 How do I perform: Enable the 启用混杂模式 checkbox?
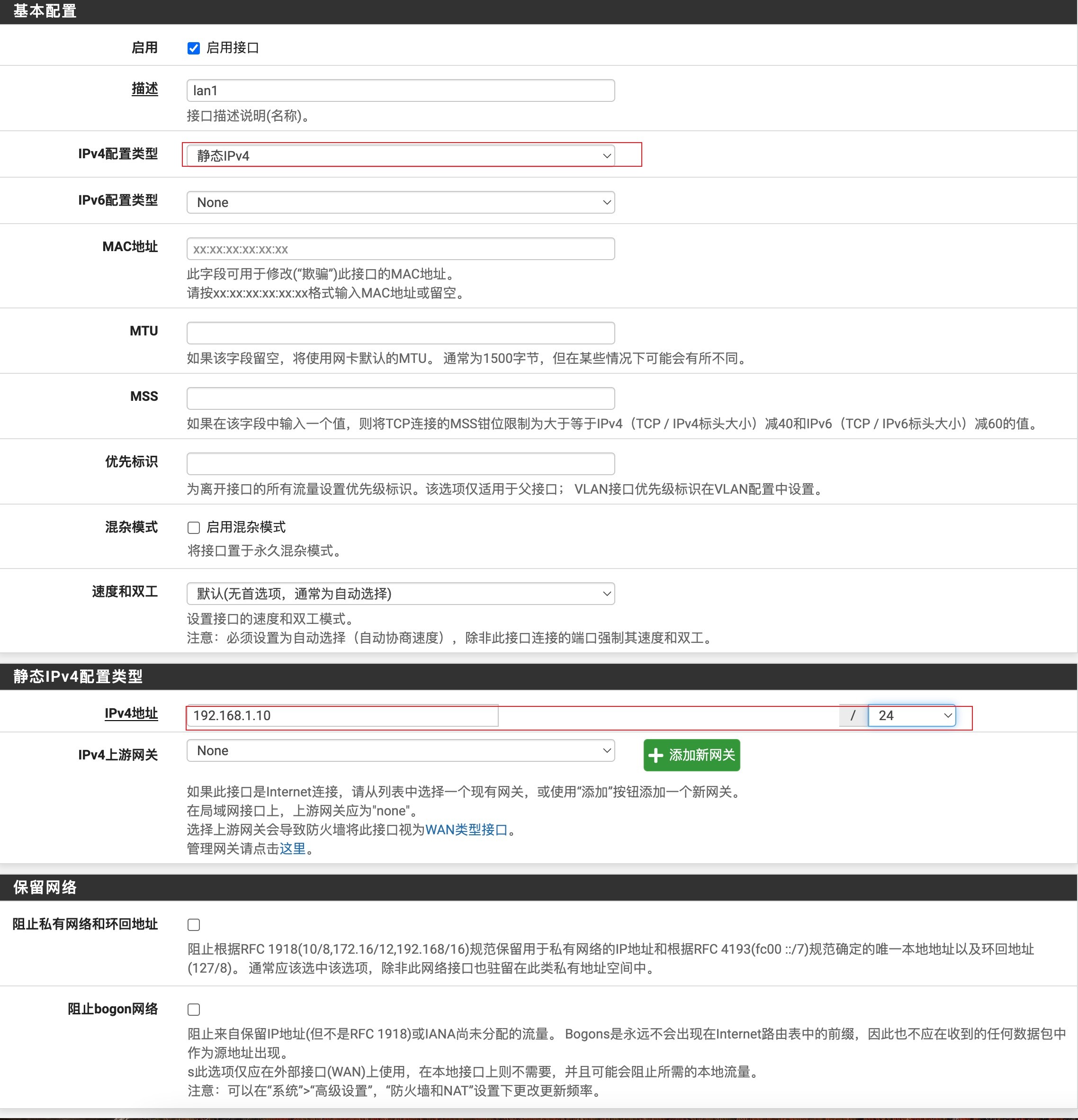(194, 527)
